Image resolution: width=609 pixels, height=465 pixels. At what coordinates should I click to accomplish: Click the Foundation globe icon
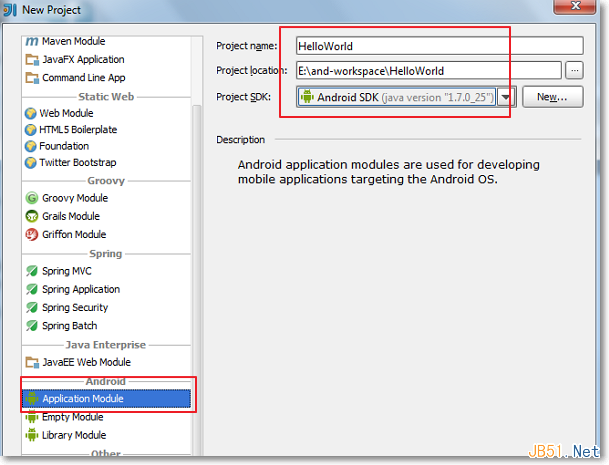[30, 146]
